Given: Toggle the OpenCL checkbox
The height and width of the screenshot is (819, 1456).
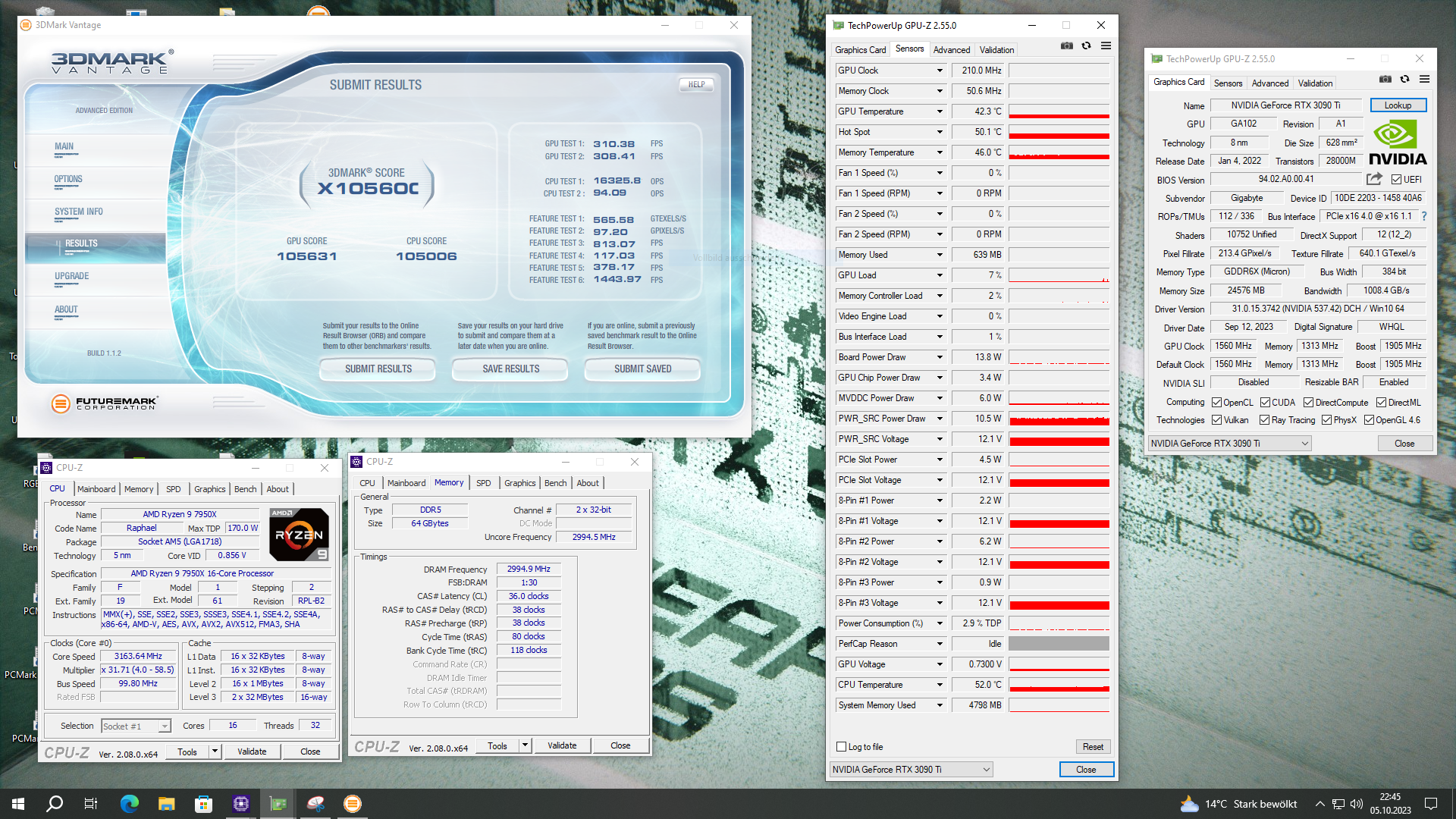Looking at the screenshot, I should click(1216, 403).
